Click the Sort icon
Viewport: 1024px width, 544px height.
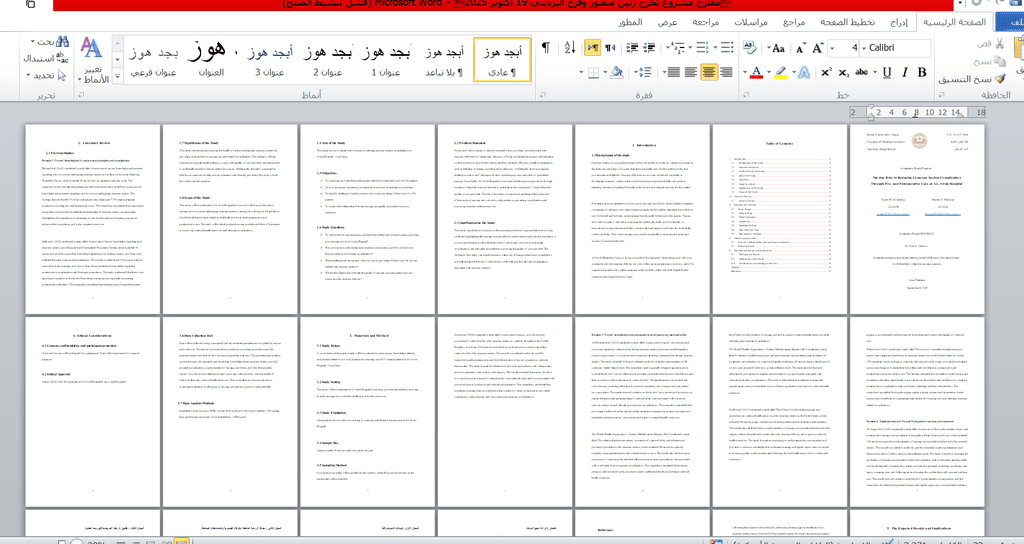click(x=570, y=48)
